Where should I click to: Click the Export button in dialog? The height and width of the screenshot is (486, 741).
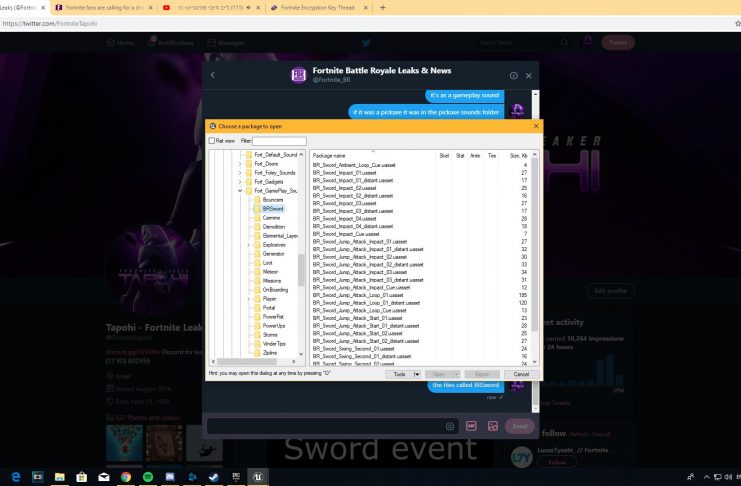coord(482,374)
